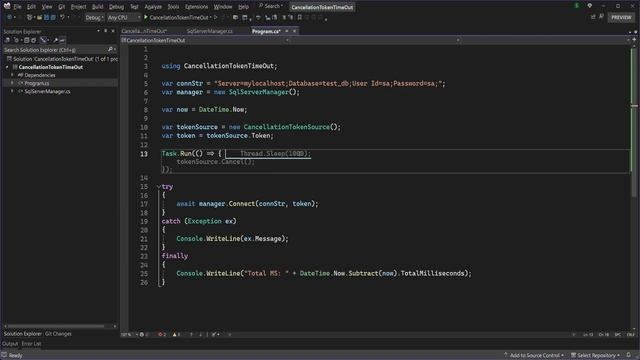This screenshot has width=640, height=360.
Task: Expand the SqlServerManager.cs node
Action: (12, 91)
